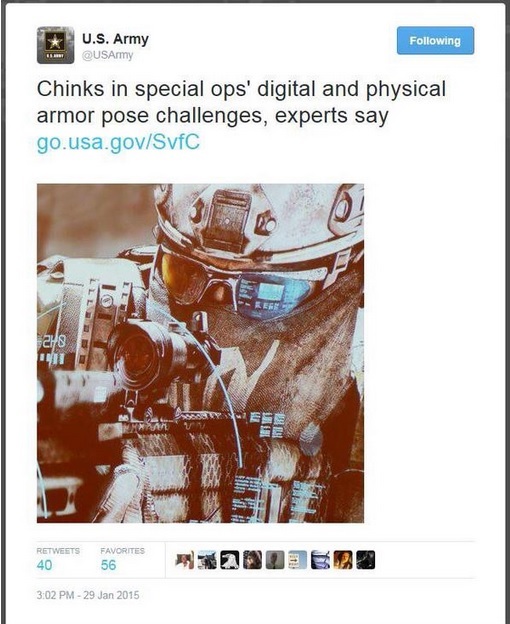Open the last dark retweeter avatar
The width and height of the screenshot is (510, 624).
(x=366, y=560)
